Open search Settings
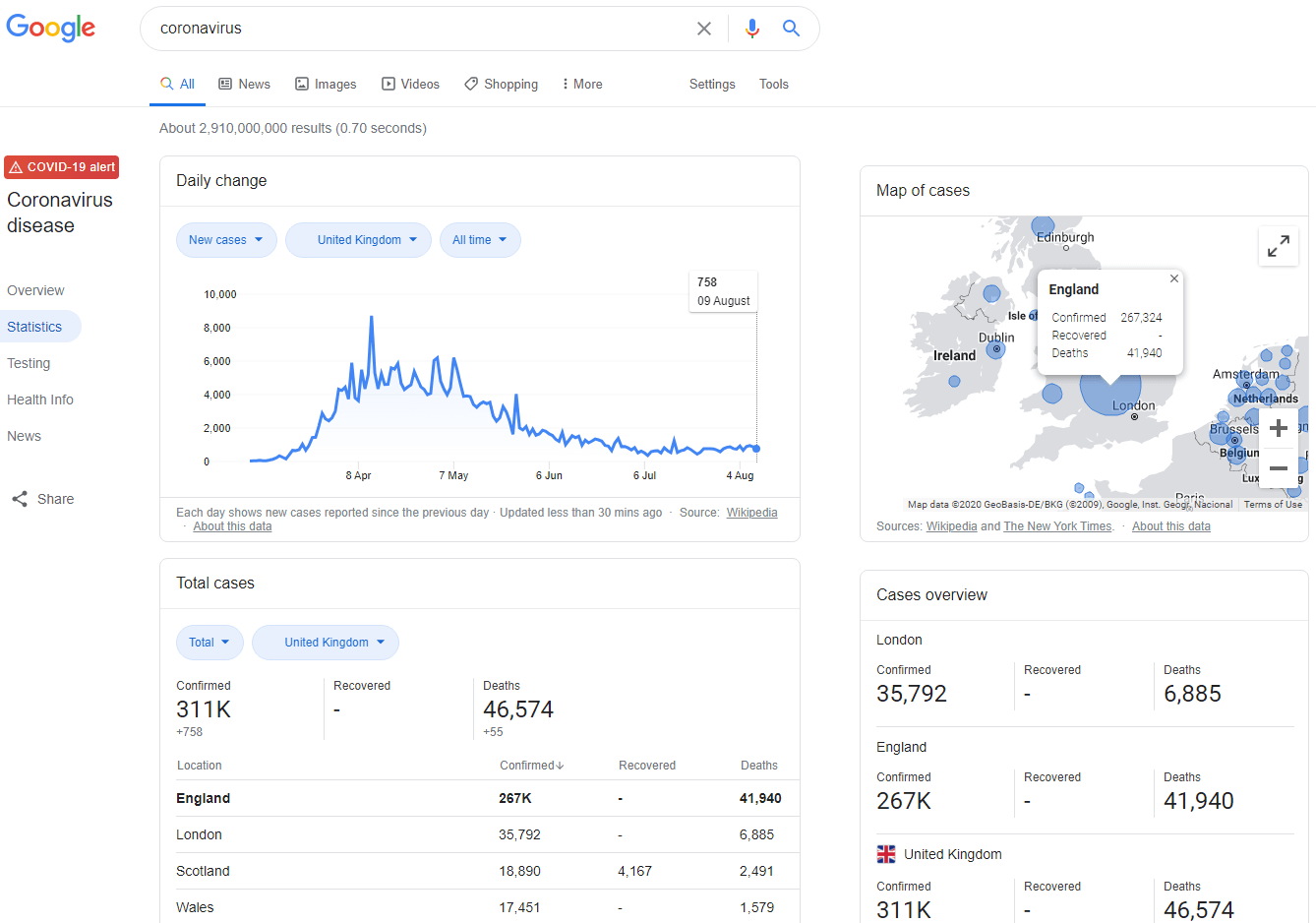The image size is (1316, 923). coord(712,85)
